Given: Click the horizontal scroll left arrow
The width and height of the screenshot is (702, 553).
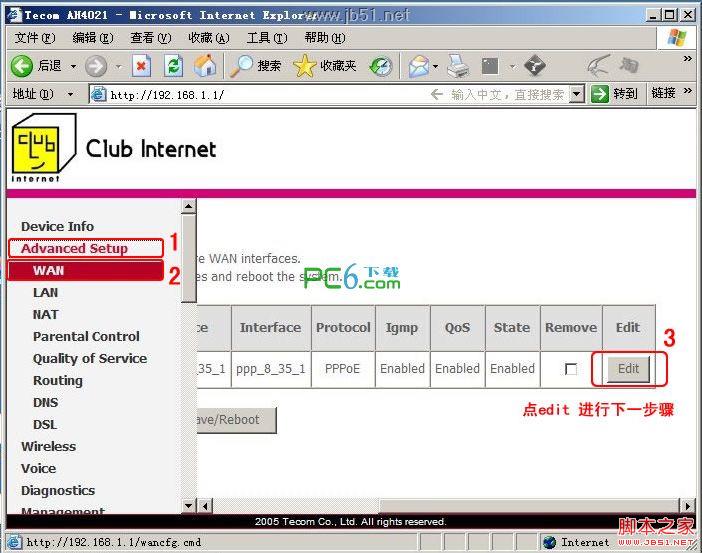Looking at the screenshot, I should coord(205,506).
